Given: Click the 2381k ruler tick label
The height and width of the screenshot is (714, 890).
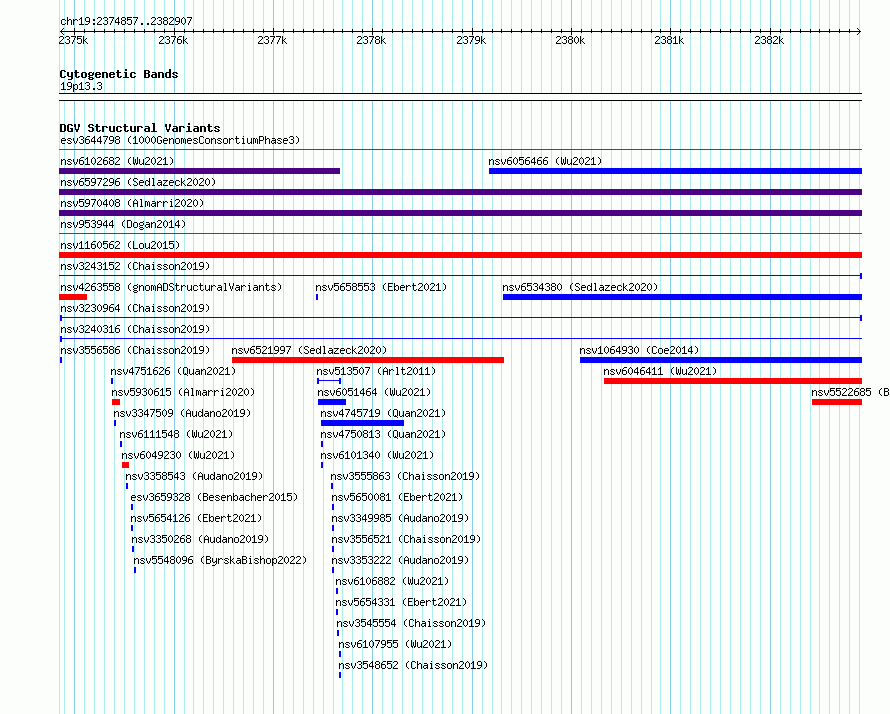Looking at the screenshot, I should (x=669, y=40).
